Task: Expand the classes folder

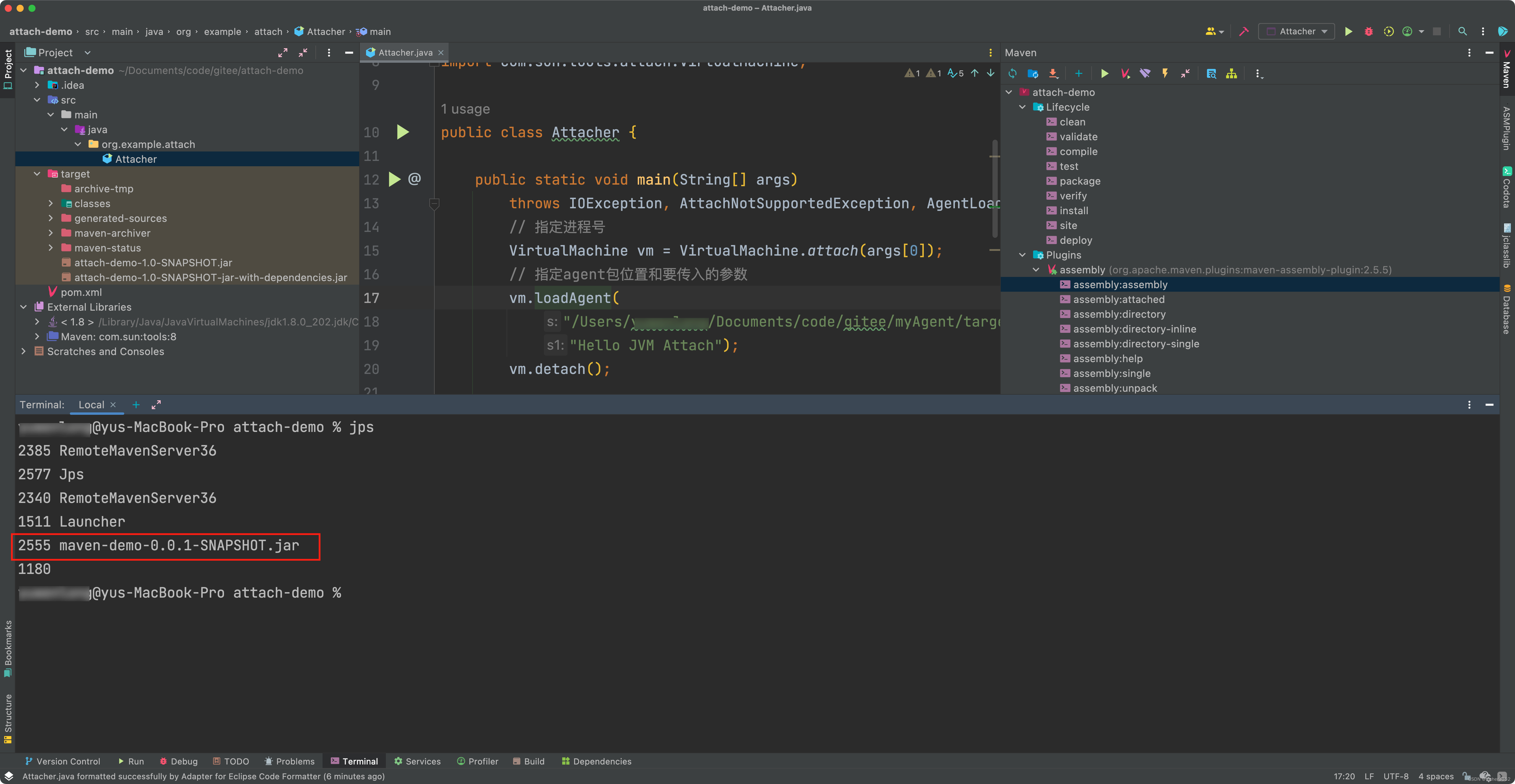Action: click(x=51, y=204)
